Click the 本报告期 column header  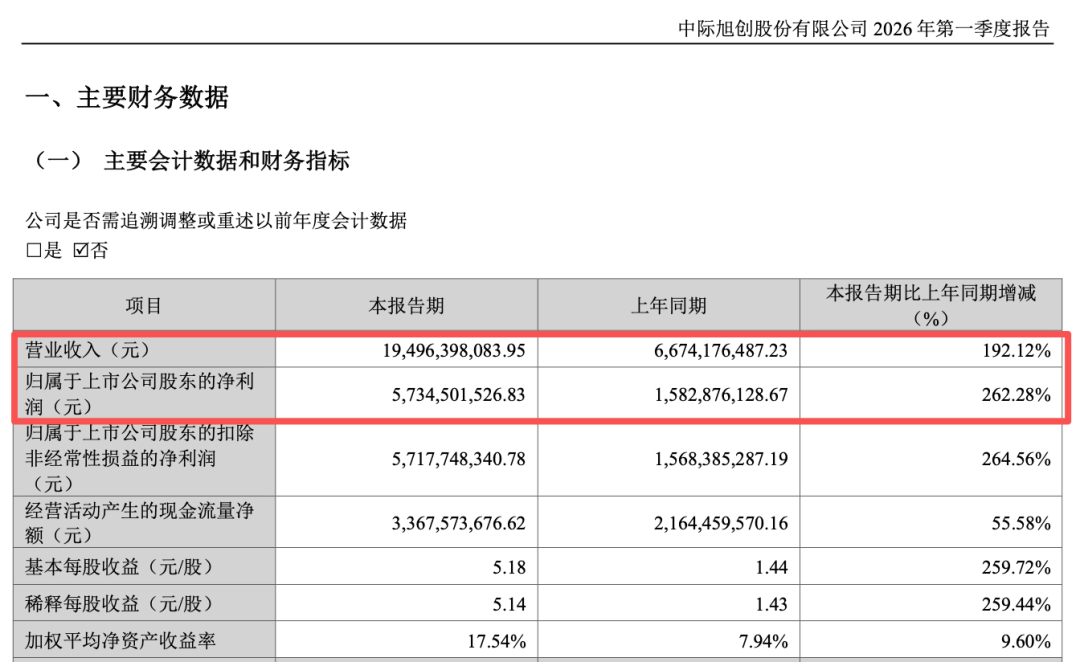[406, 305]
